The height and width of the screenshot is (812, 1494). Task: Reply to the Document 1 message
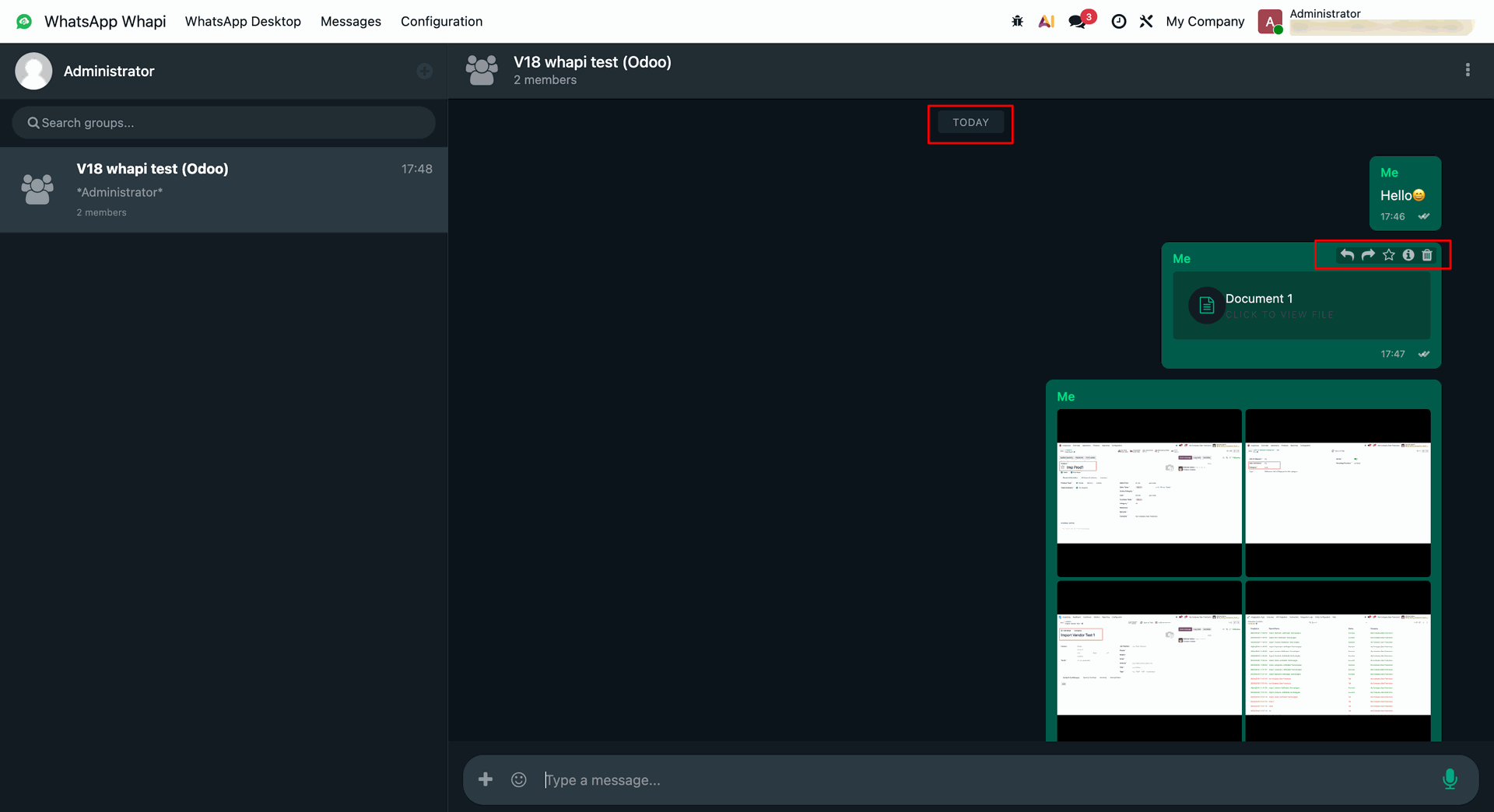[1347, 255]
